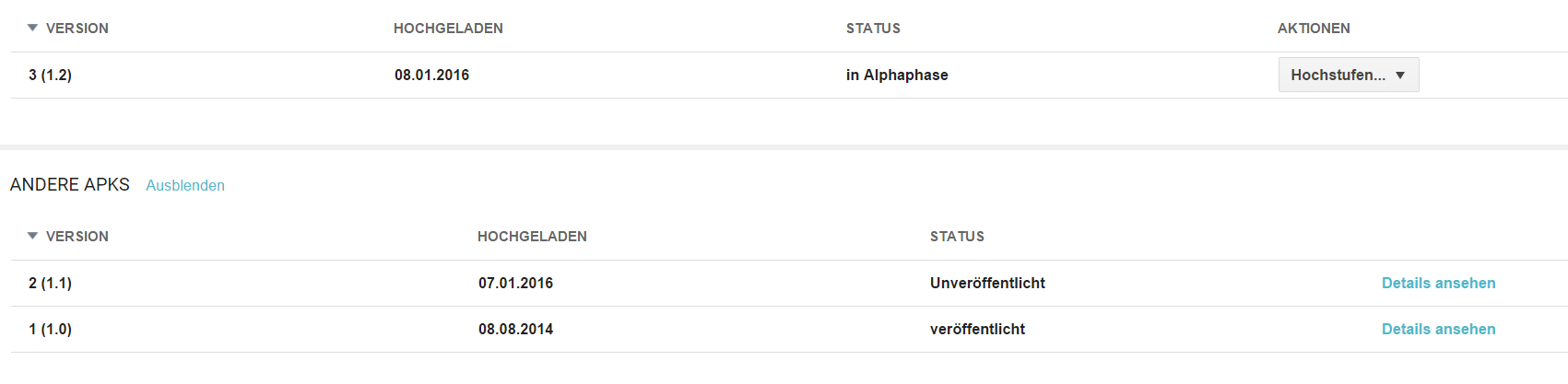Screen dimensions: 1568x384
Task: Click HOCHGELADEN header in the Andere APKs table
Action: [532, 237]
